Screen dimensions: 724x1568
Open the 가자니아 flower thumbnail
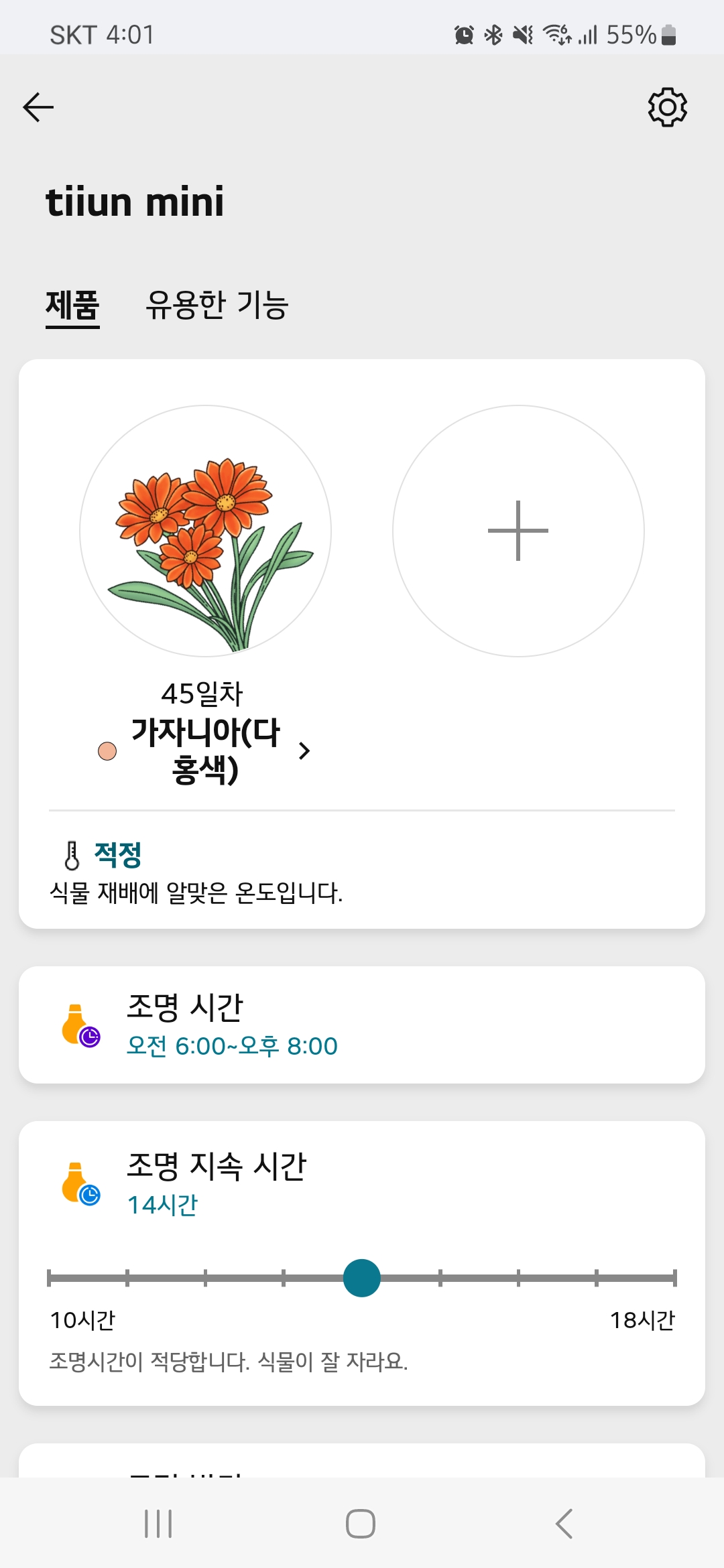coord(205,531)
